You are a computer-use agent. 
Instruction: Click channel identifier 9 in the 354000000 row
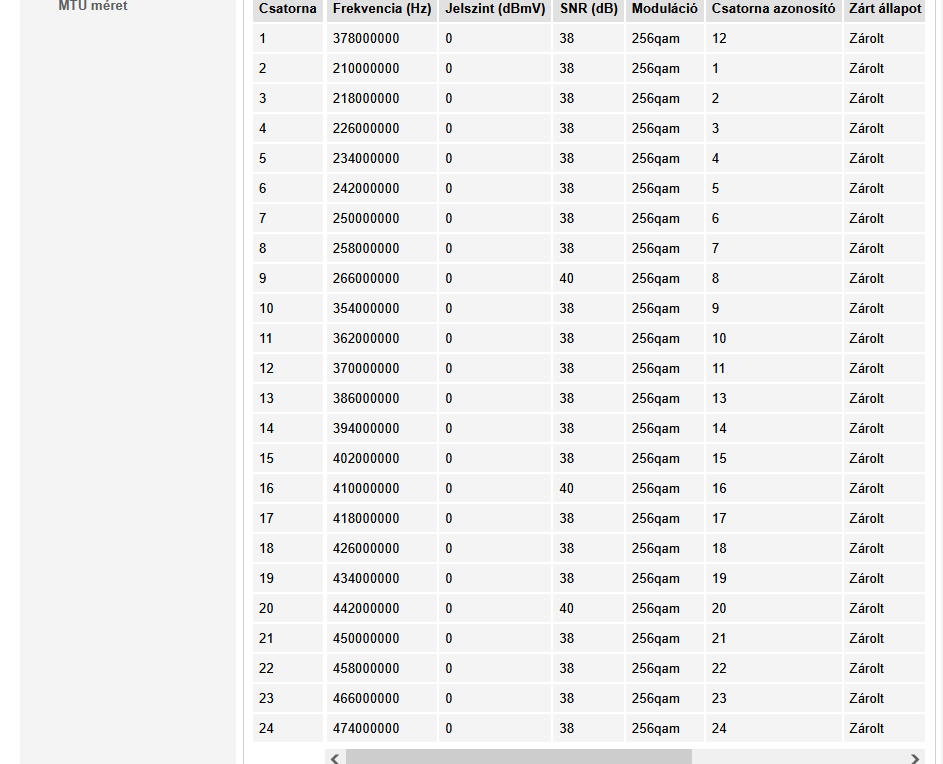[715, 309]
